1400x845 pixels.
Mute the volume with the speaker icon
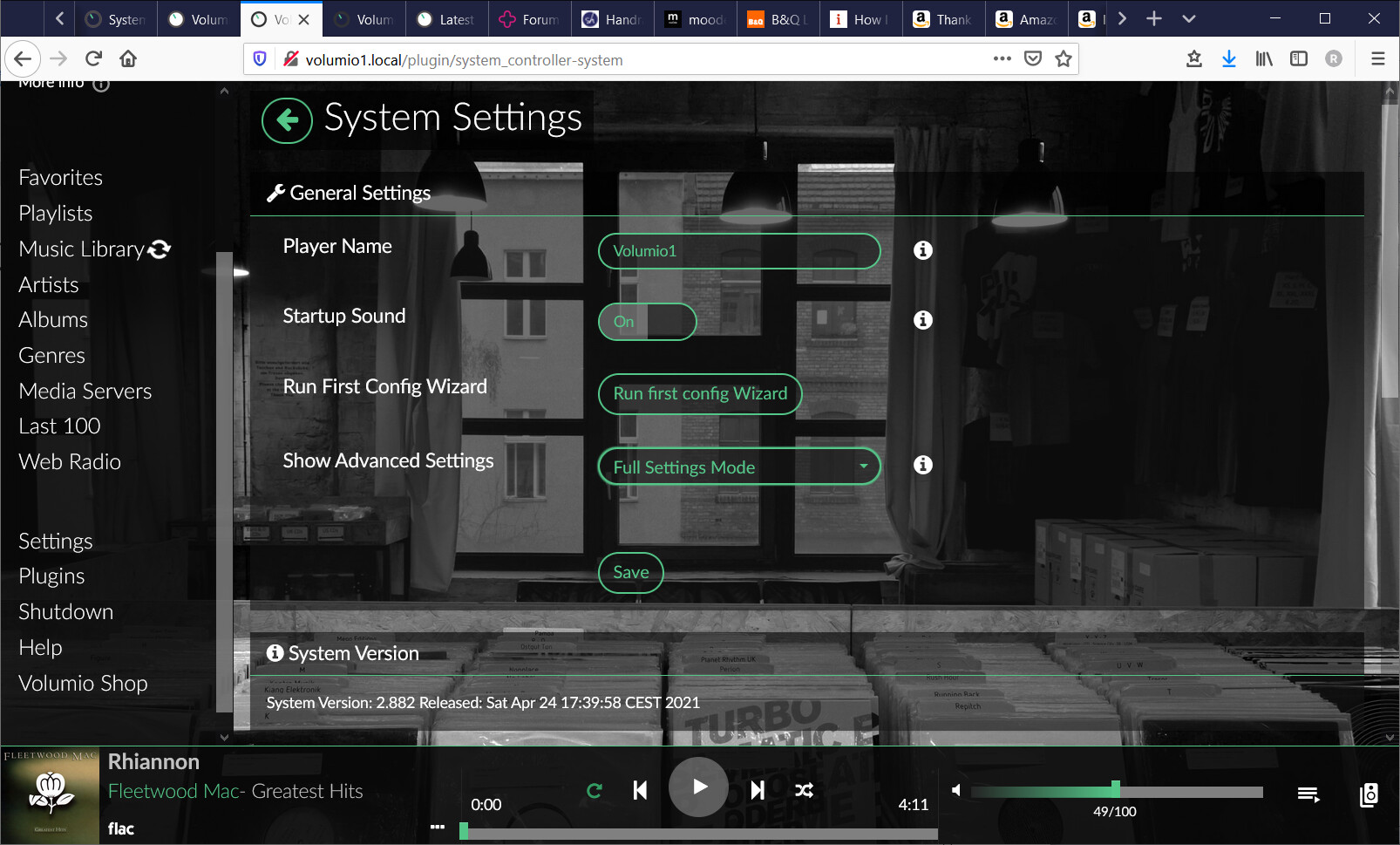coord(956,790)
